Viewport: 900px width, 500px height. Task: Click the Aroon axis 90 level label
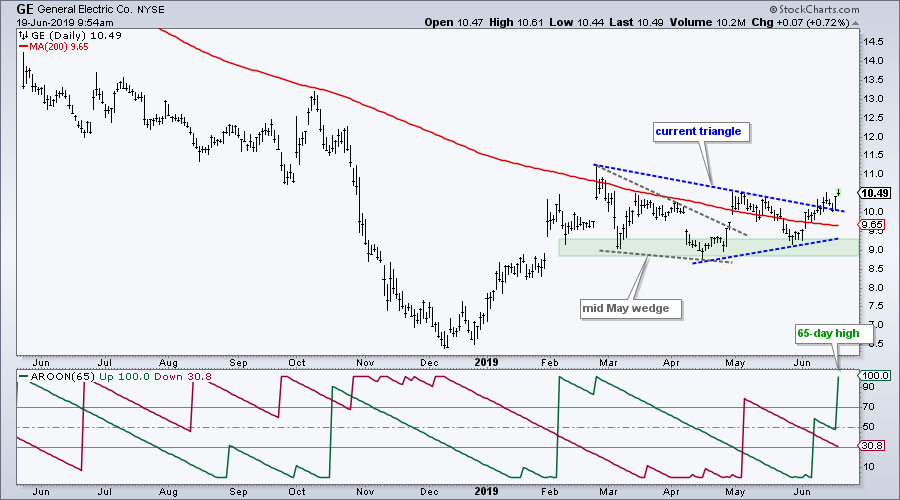point(868,387)
